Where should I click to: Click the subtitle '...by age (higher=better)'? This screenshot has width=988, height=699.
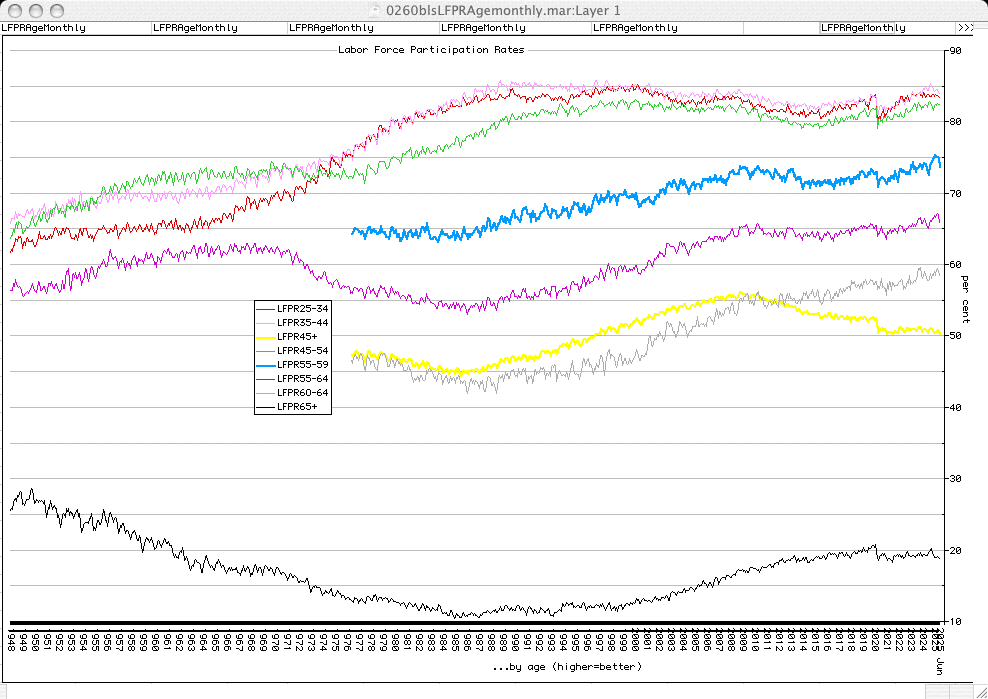pos(567,666)
